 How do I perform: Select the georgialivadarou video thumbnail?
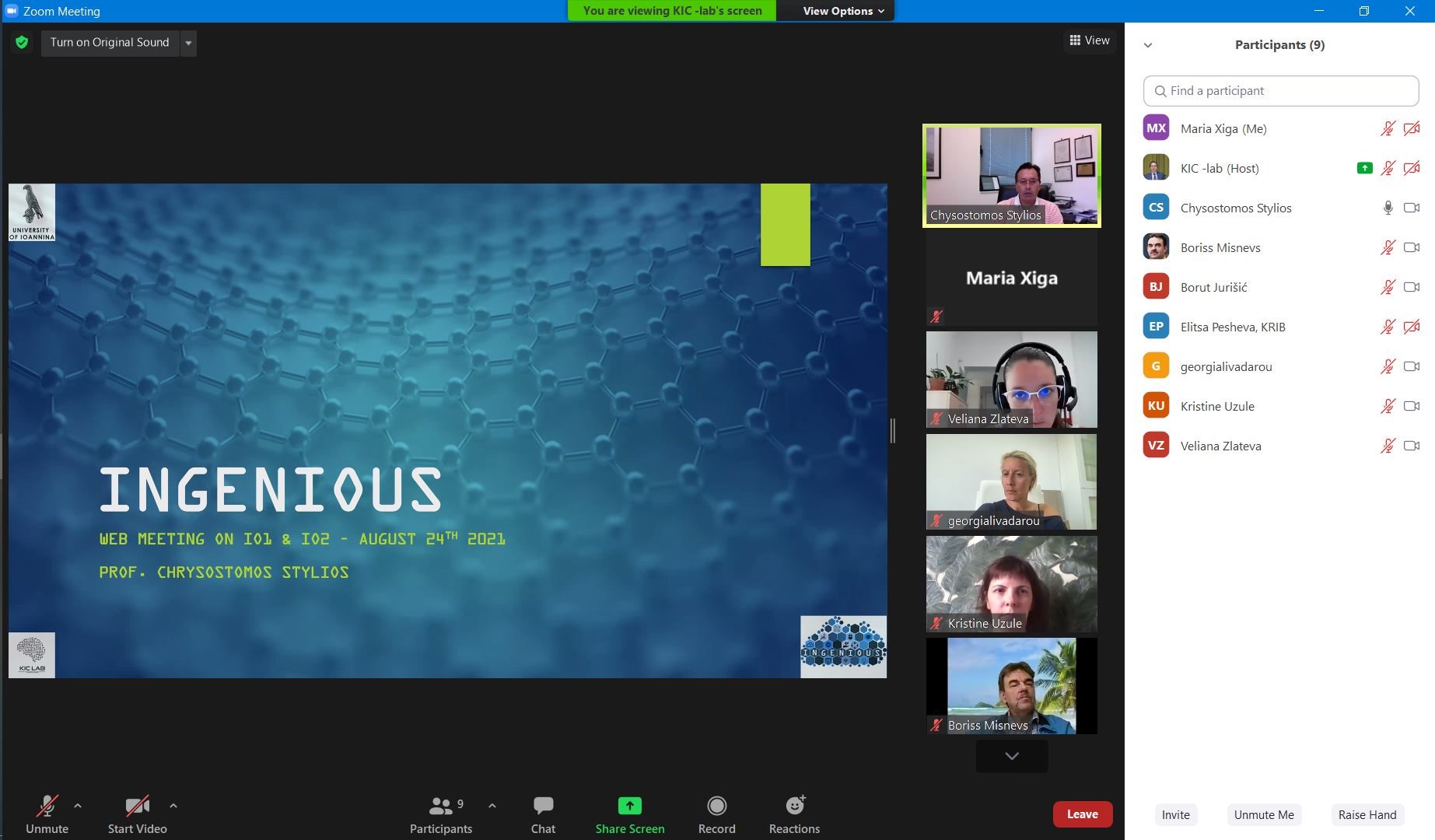[1012, 481]
